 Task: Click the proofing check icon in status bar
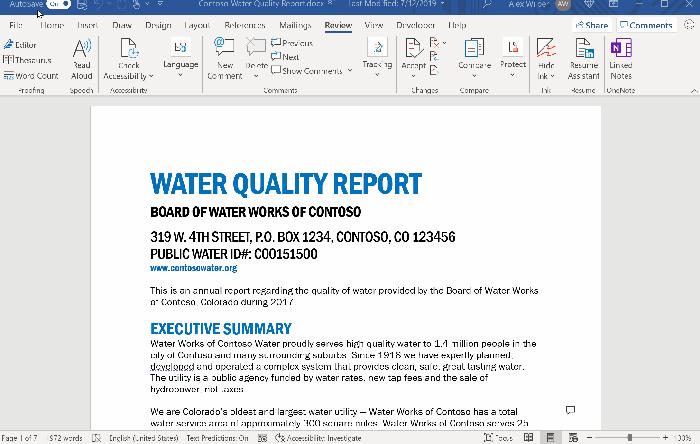[x=96, y=438]
